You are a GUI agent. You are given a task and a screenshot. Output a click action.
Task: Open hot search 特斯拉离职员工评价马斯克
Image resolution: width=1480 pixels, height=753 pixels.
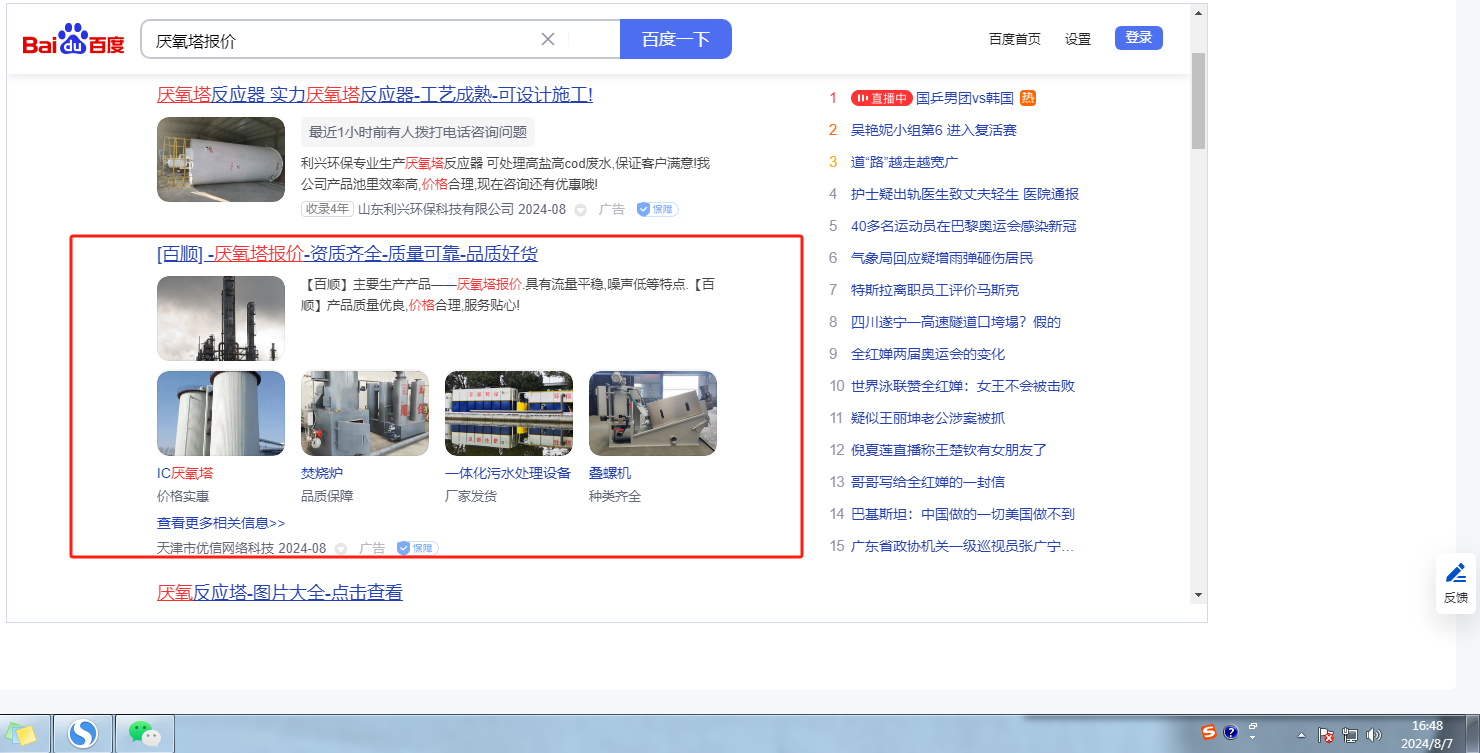pyautogui.click(x=935, y=290)
